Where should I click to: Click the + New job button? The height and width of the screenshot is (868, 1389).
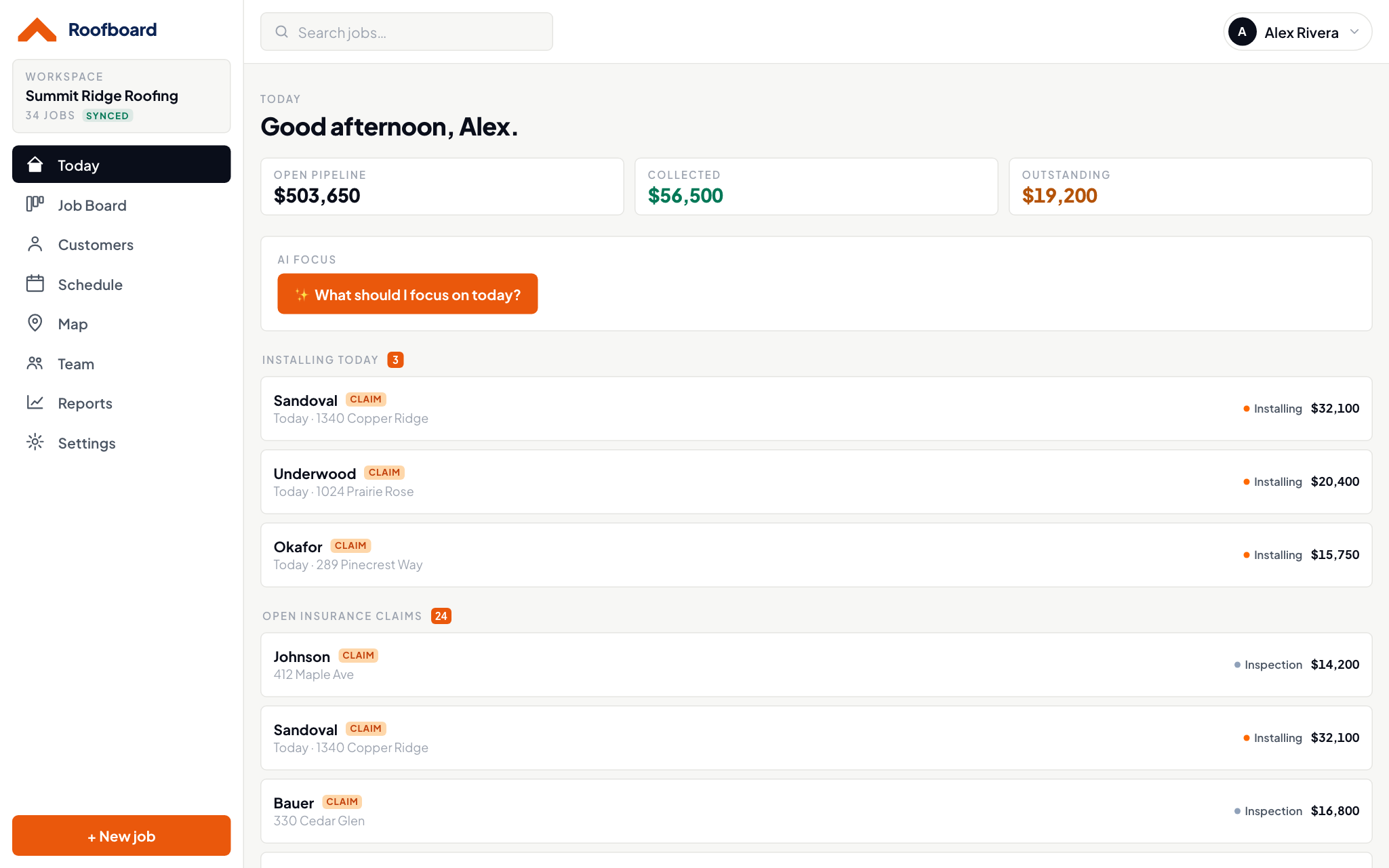(x=121, y=835)
